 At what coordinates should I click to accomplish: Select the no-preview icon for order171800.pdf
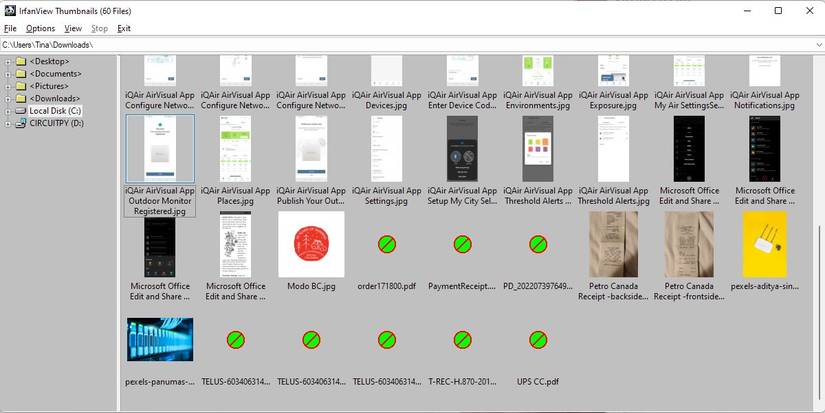[387, 245]
